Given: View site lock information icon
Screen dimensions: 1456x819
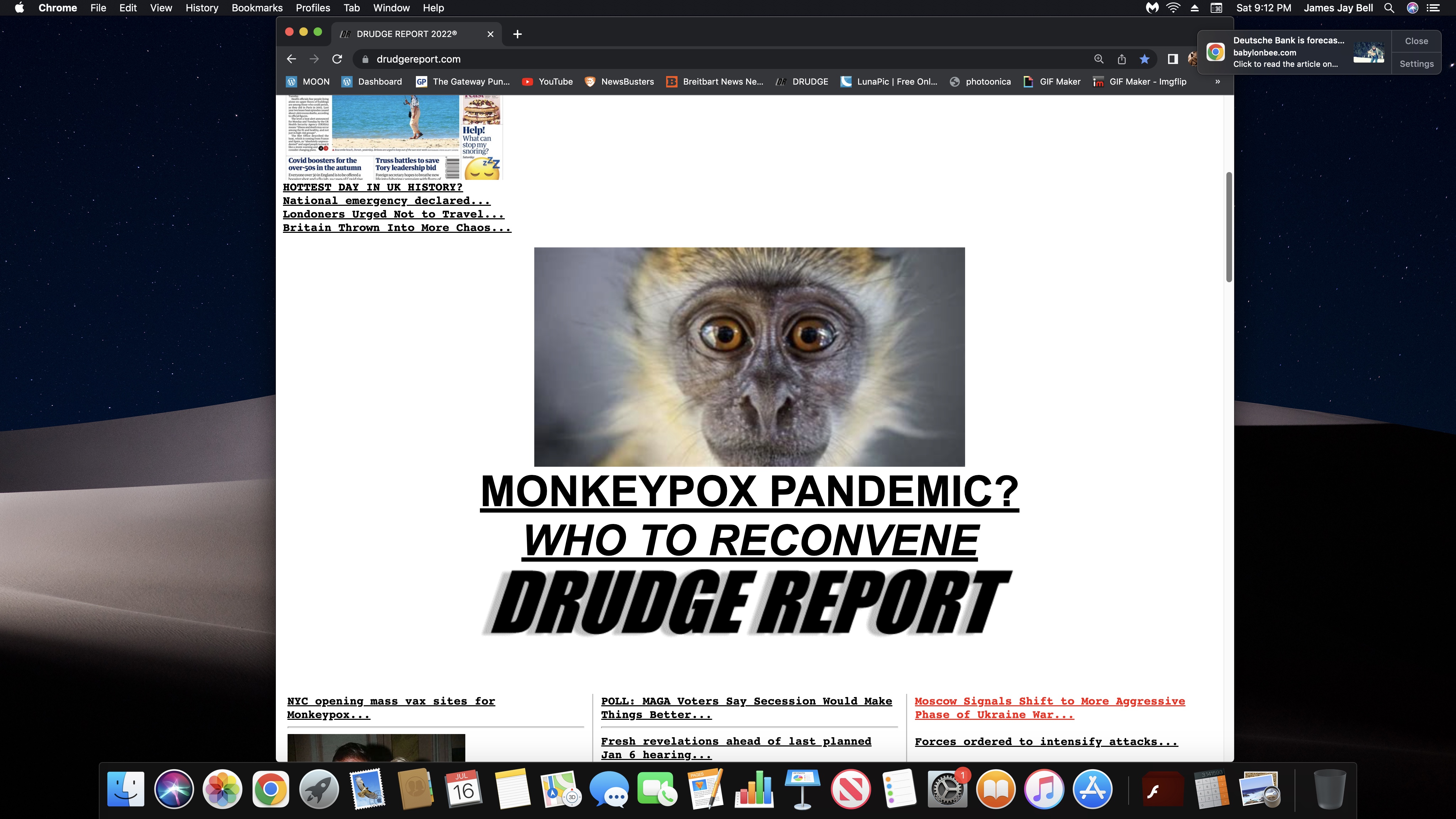Looking at the screenshot, I should click(365, 59).
